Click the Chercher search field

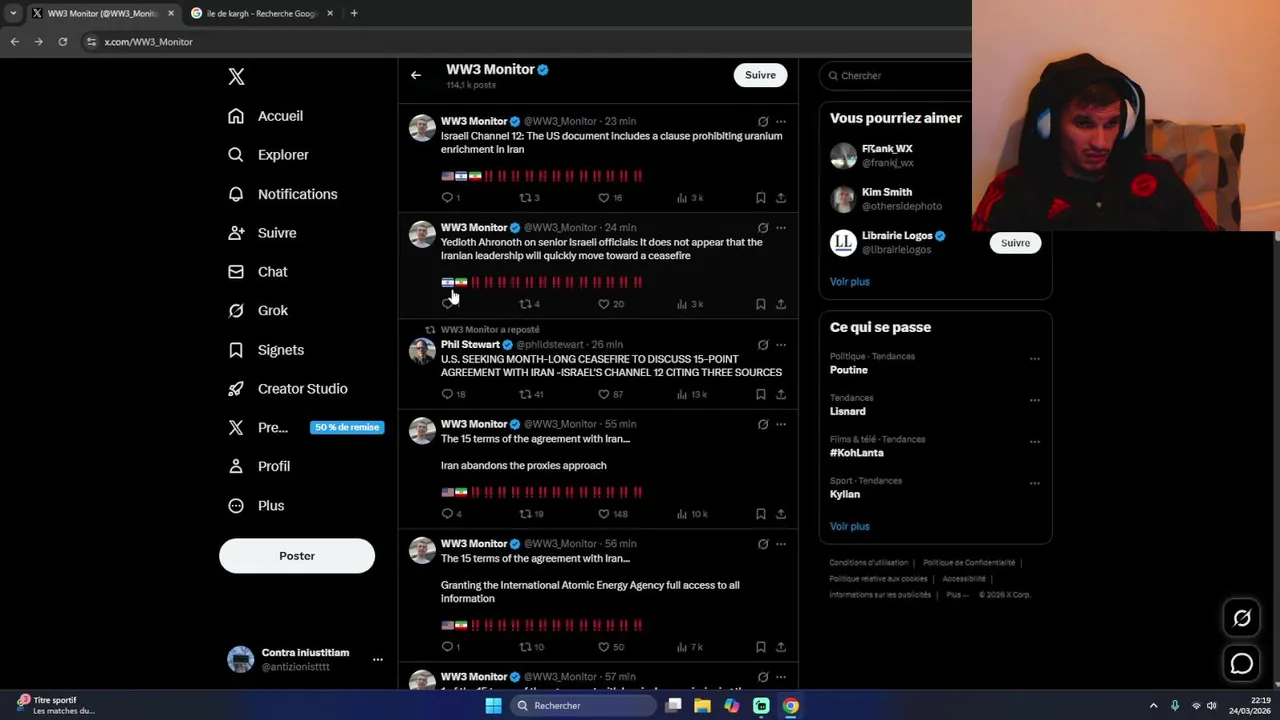[900, 75]
